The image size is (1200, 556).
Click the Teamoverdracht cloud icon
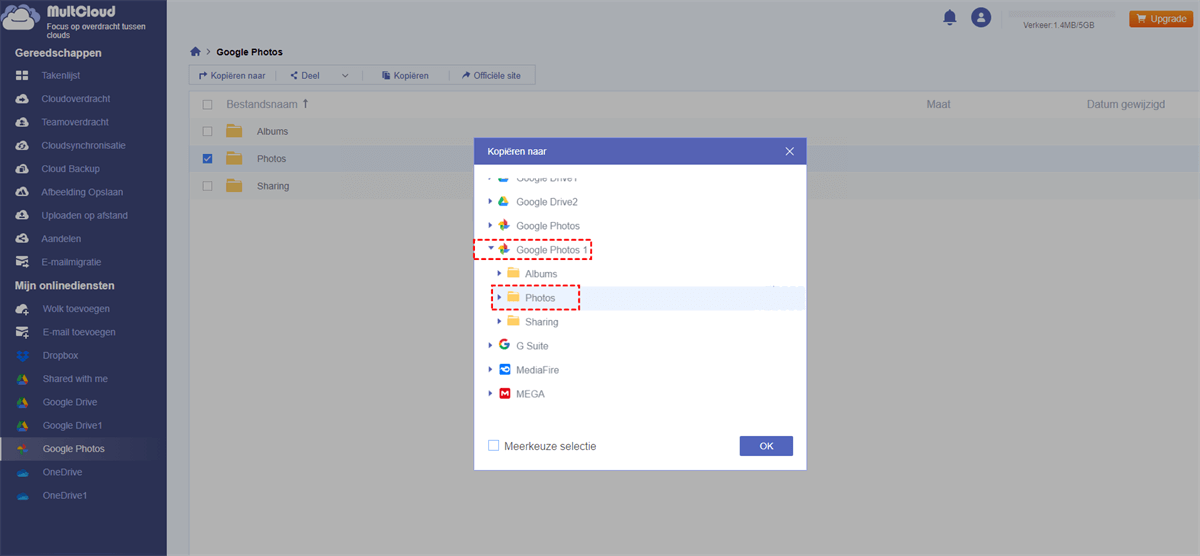[x=22, y=122]
